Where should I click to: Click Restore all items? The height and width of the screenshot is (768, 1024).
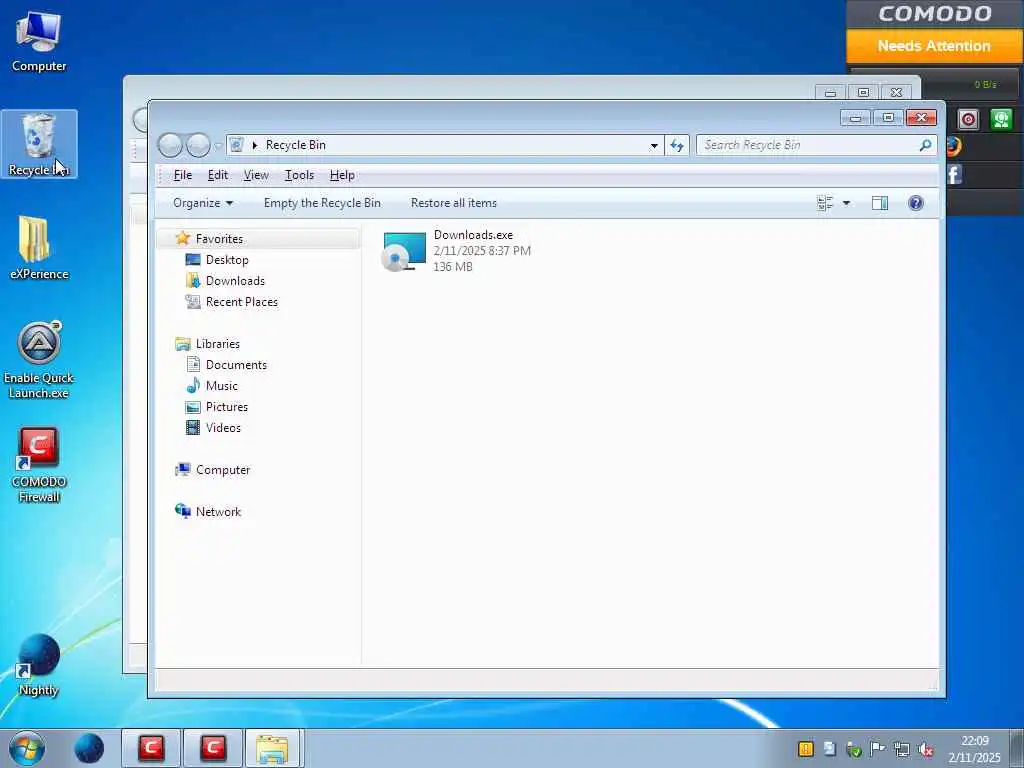[454, 203]
